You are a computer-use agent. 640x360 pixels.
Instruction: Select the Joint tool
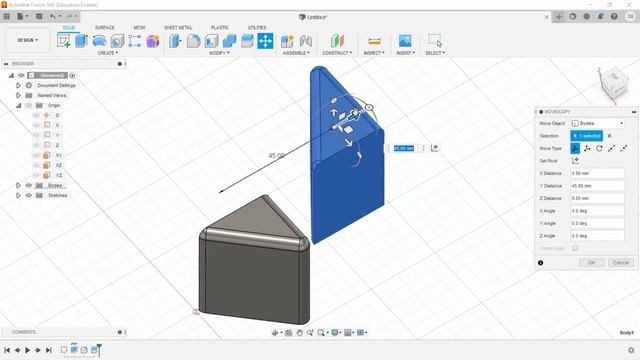(306, 41)
